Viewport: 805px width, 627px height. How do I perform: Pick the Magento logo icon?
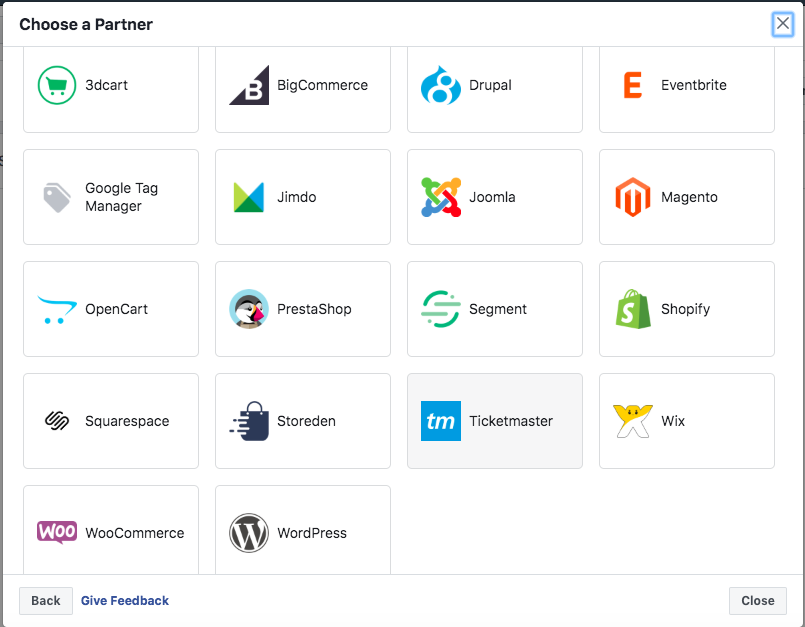point(633,197)
